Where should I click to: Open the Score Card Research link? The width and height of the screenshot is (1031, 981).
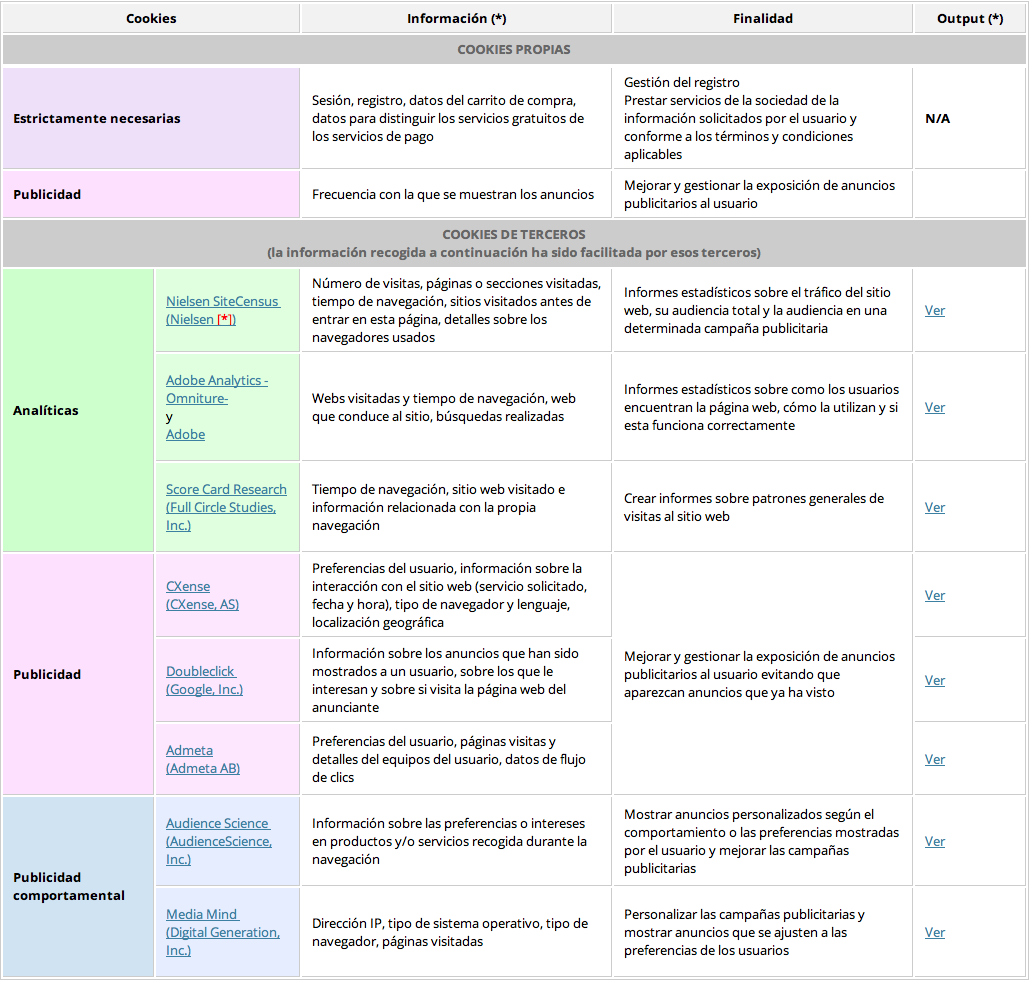[x=226, y=507]
